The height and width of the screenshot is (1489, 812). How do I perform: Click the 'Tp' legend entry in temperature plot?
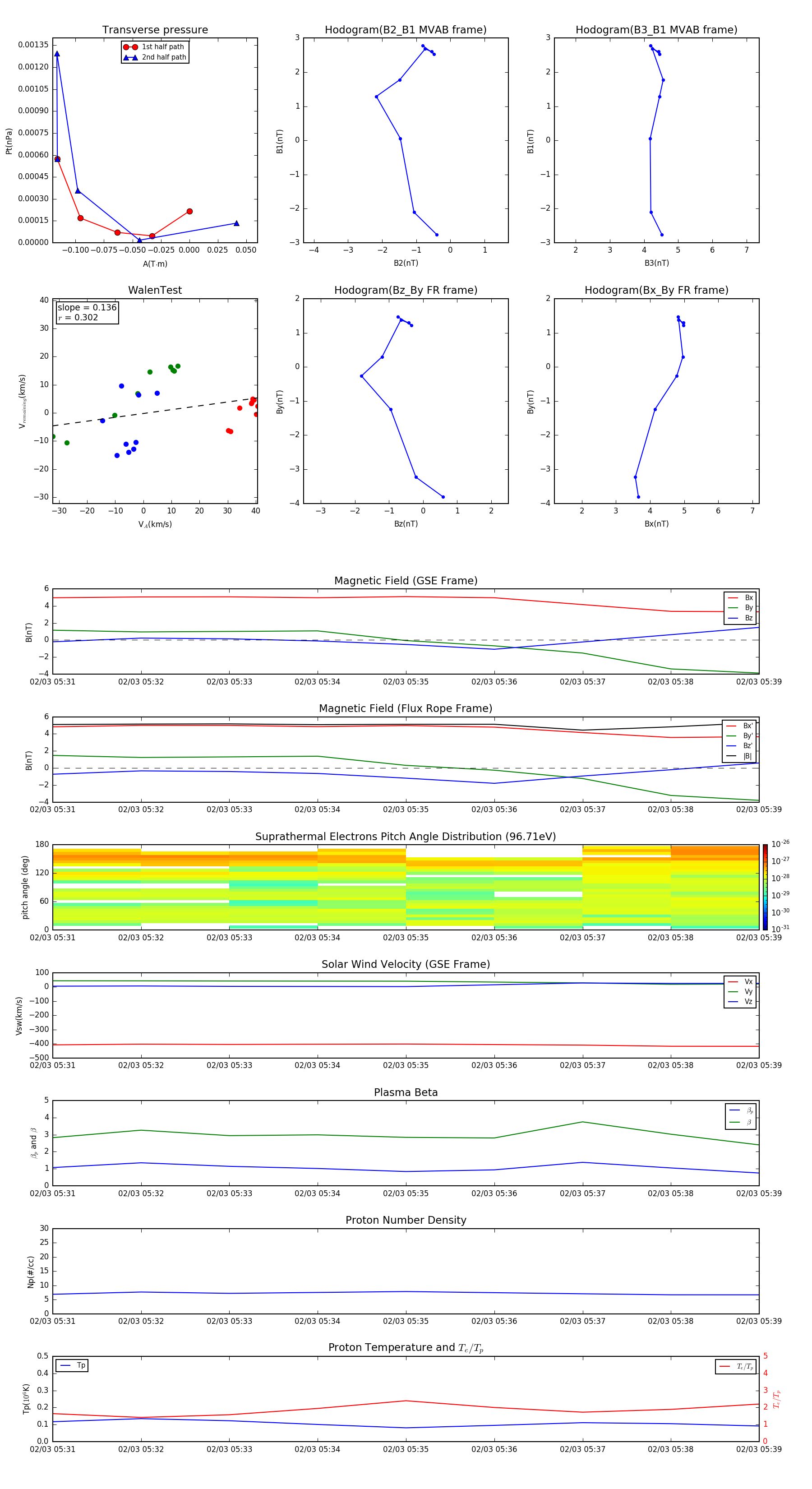[72, 1365]
